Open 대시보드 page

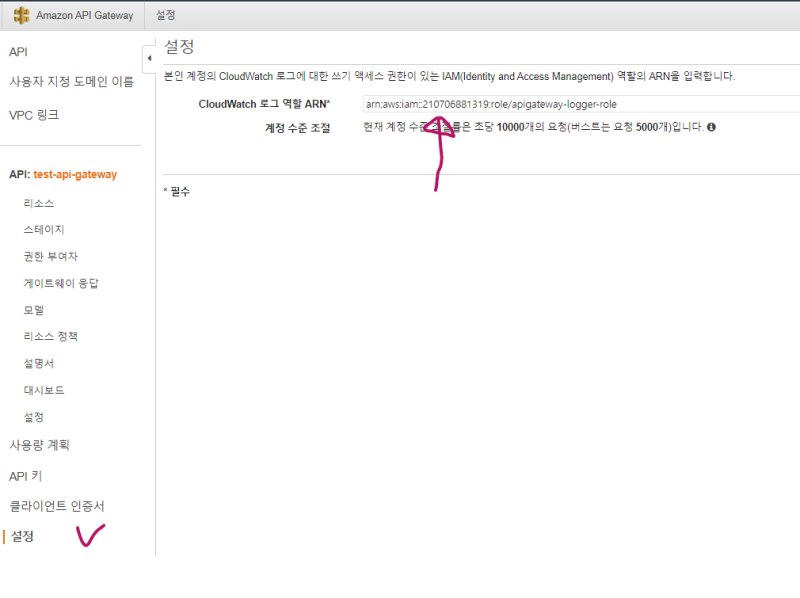(44, 390)
